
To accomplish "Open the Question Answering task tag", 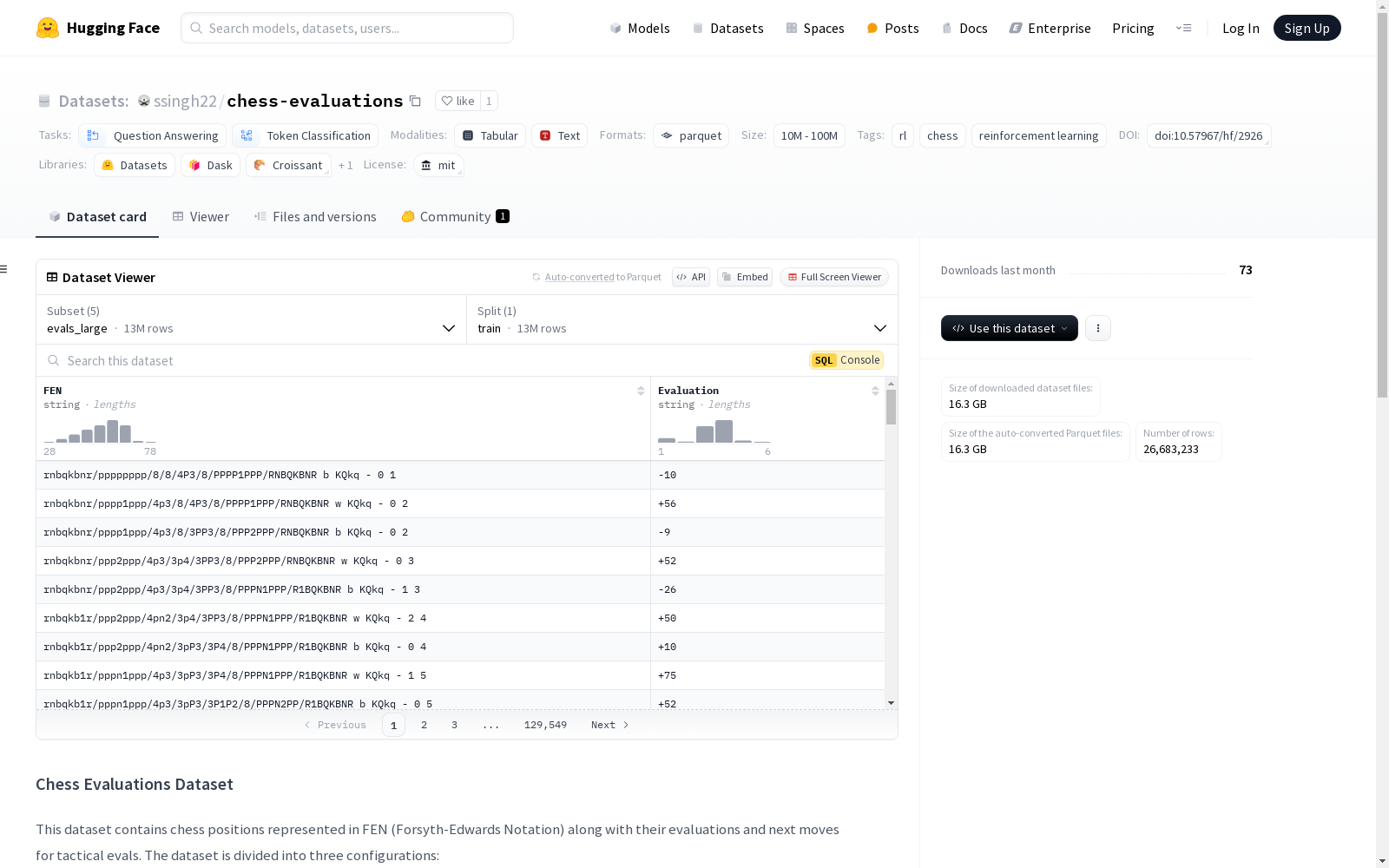I will pyautogui.click(x=153, y=135).
